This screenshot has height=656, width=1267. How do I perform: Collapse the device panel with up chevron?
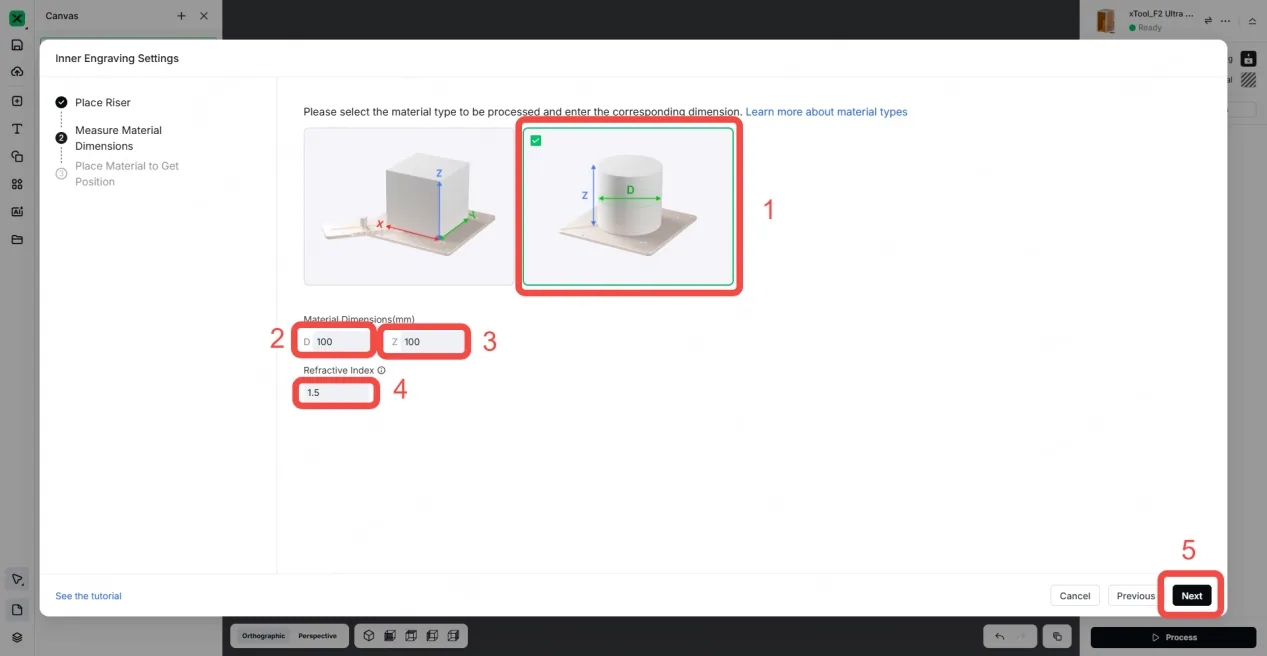[1253, 20]
